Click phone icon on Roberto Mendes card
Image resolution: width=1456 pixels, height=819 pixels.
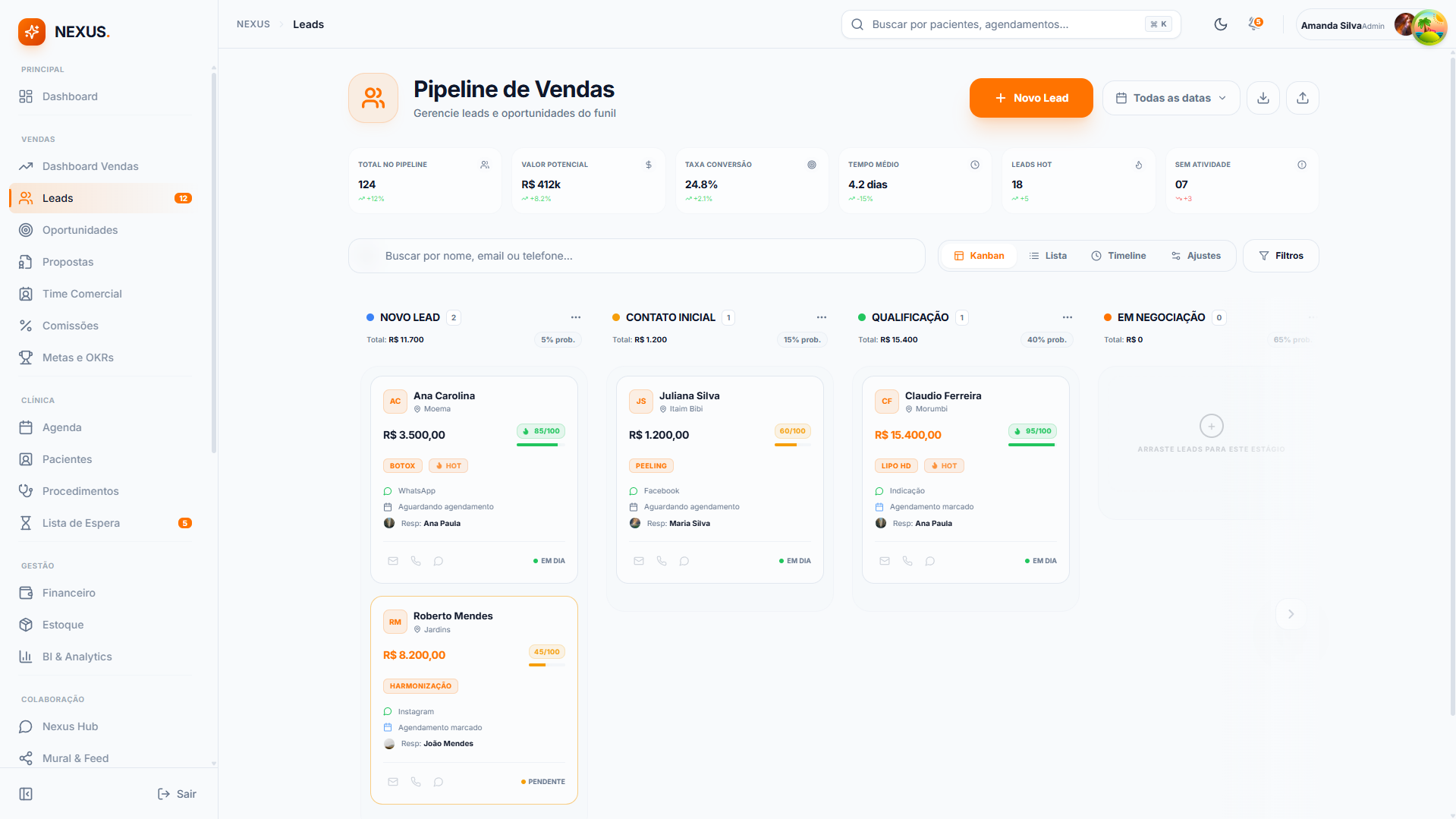pyautogui.click(x=416, y=782)
